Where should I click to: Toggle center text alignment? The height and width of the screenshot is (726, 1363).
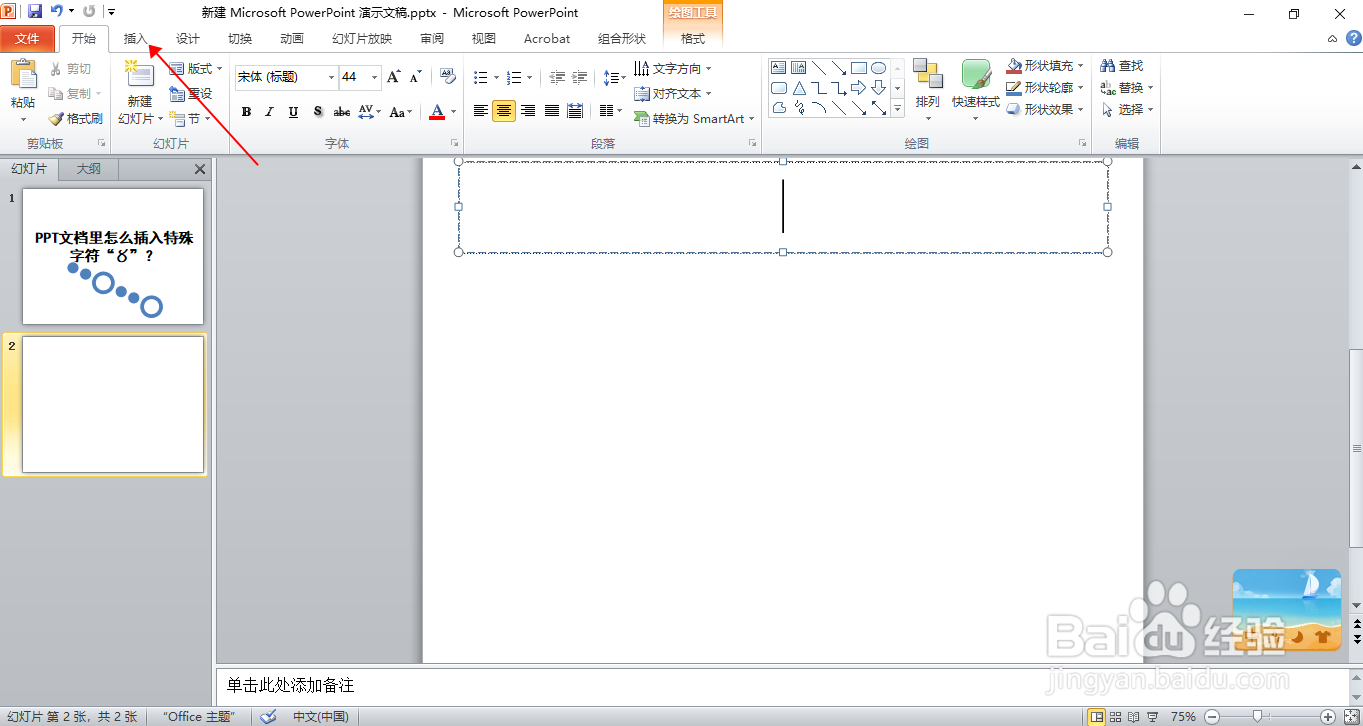point(504,111)
